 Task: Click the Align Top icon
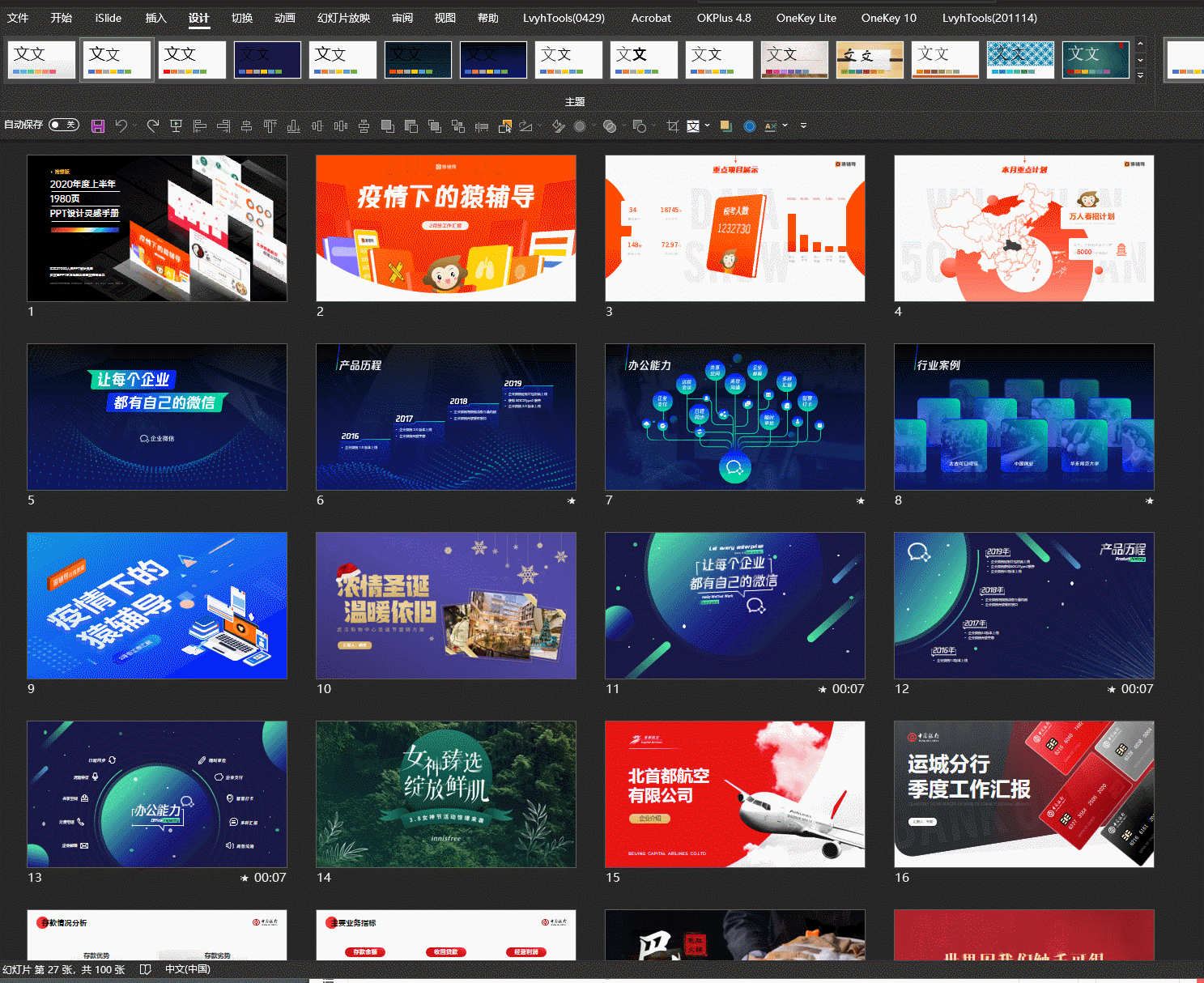click(x=270, y=126)
